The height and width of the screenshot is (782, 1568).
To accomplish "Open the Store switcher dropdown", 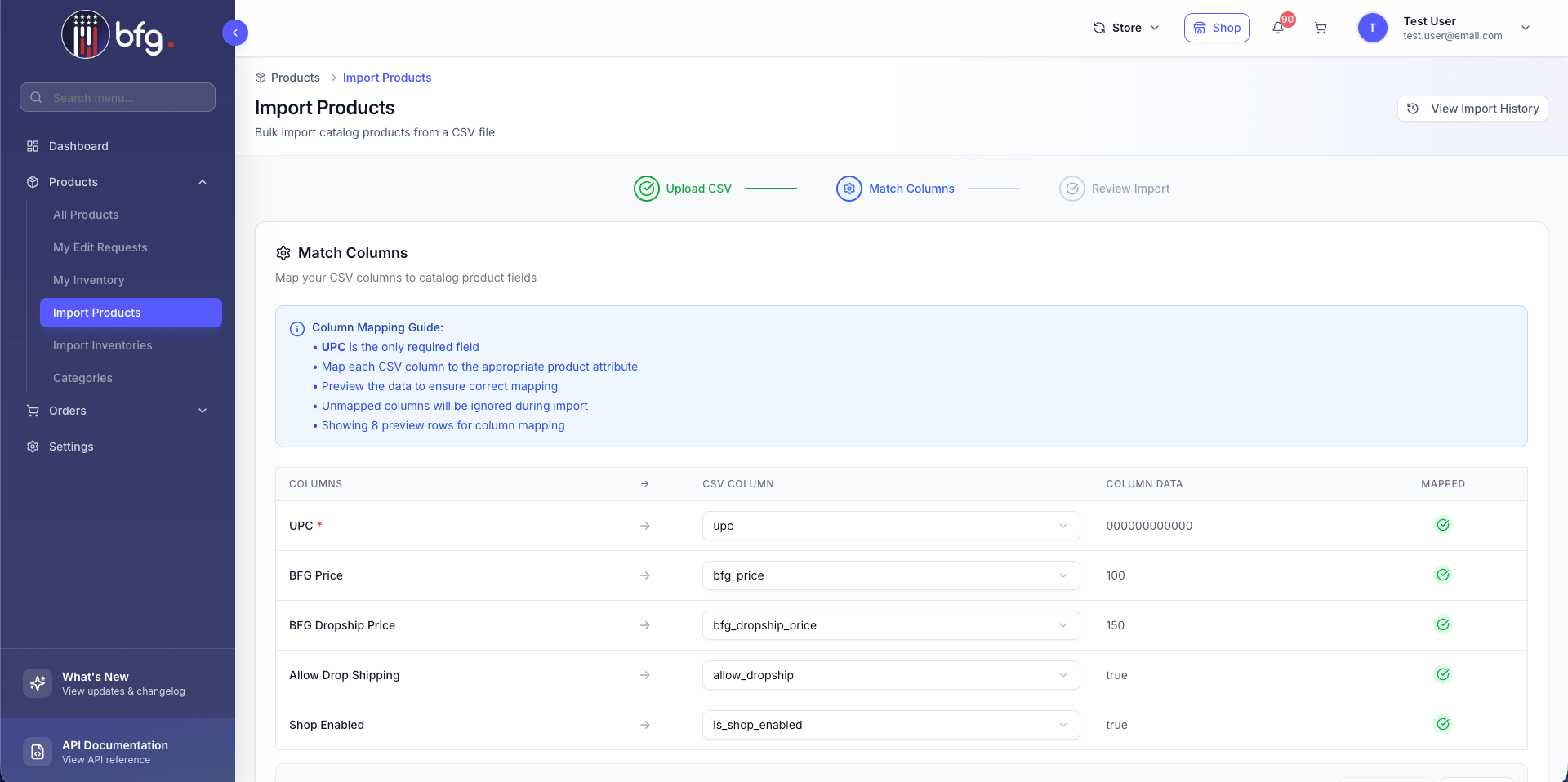I will [x=1126, y=28].
